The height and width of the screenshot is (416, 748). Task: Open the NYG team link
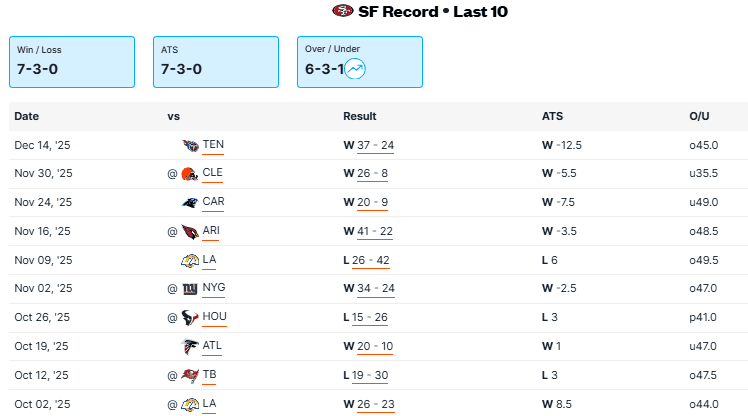pyautogui.click(x=214, y=290)
